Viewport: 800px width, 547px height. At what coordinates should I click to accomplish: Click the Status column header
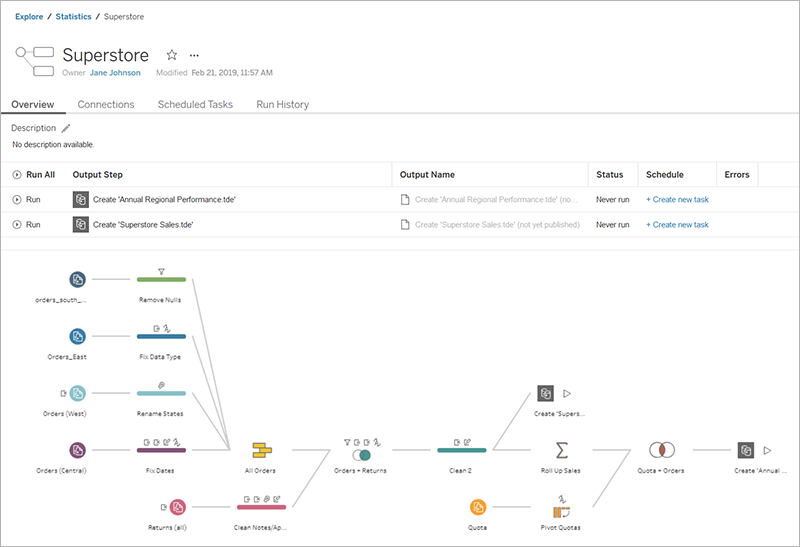pos(610,175)
